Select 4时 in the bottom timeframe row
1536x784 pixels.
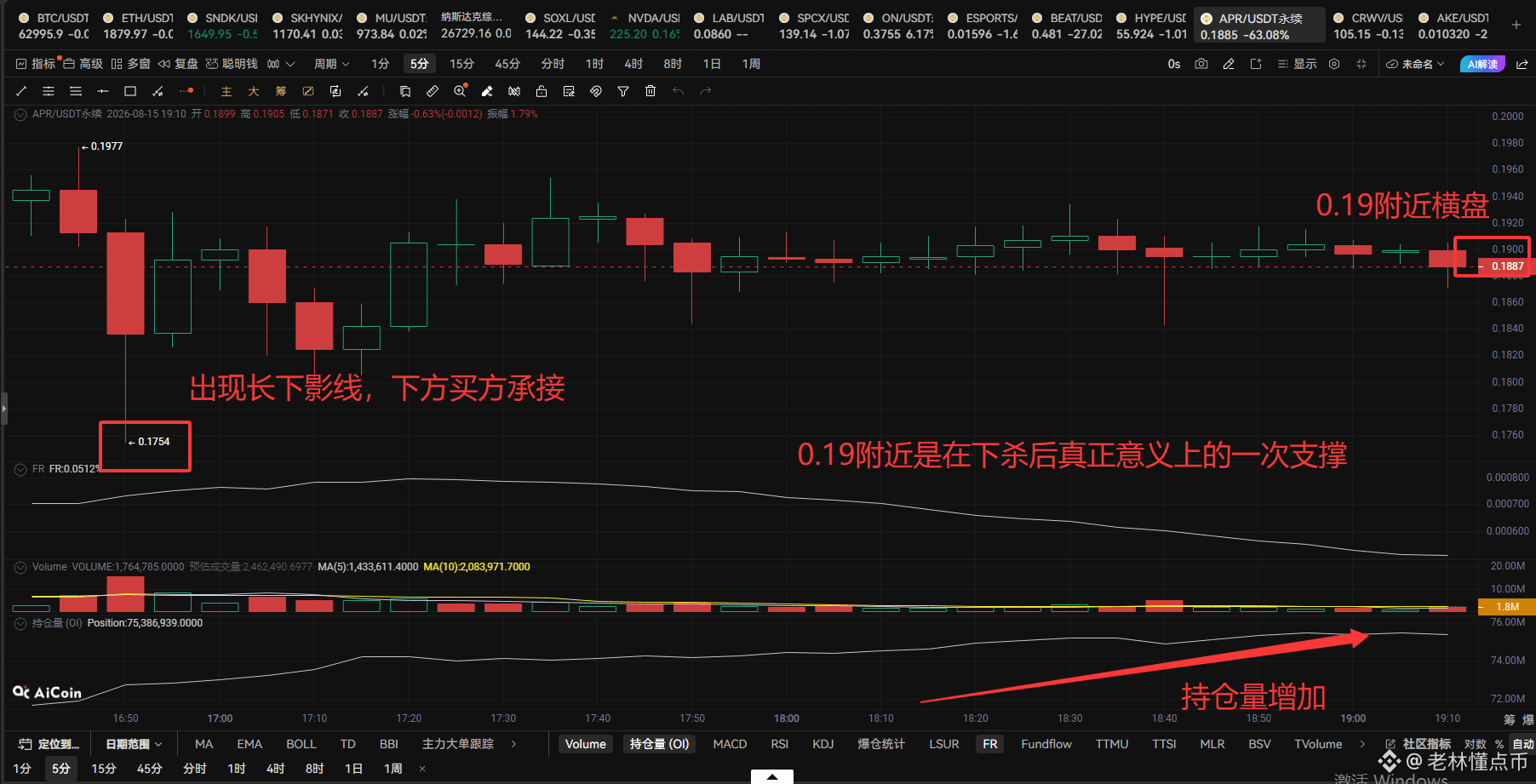click(x=275, y=769)
